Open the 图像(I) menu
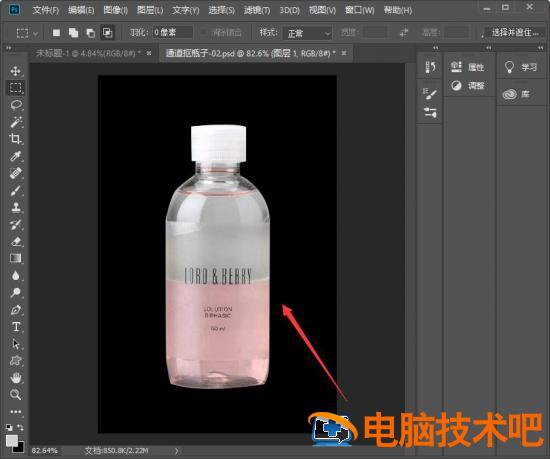 pos(115,10)
